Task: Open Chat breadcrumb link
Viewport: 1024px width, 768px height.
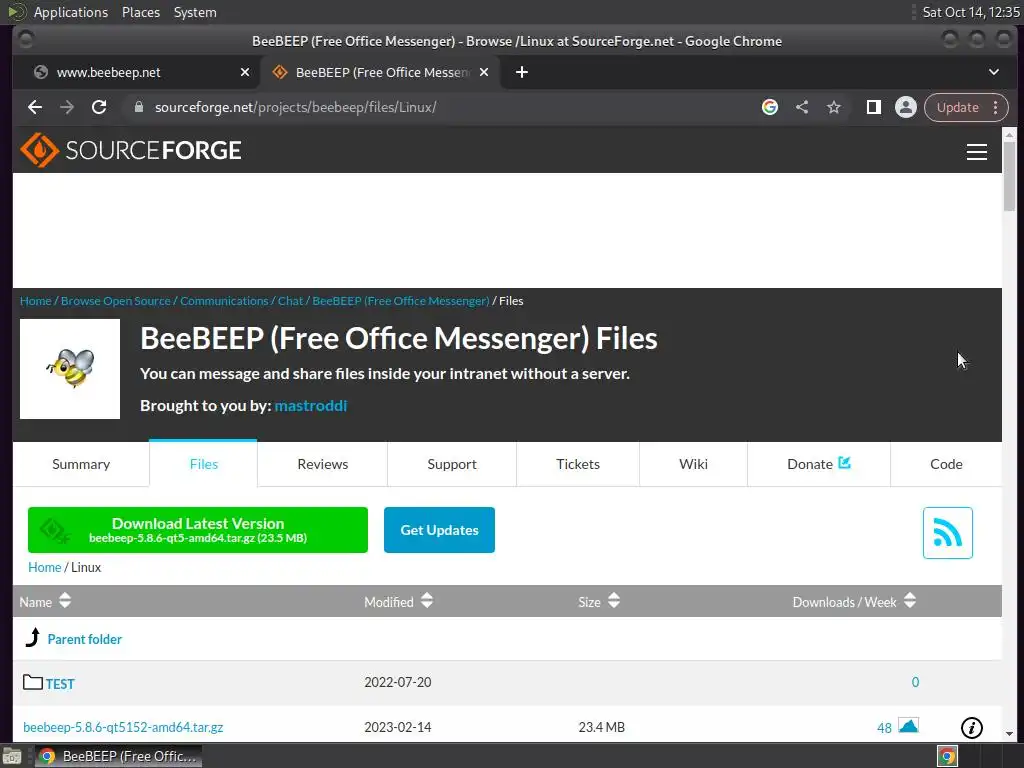Action: [291, 301]
